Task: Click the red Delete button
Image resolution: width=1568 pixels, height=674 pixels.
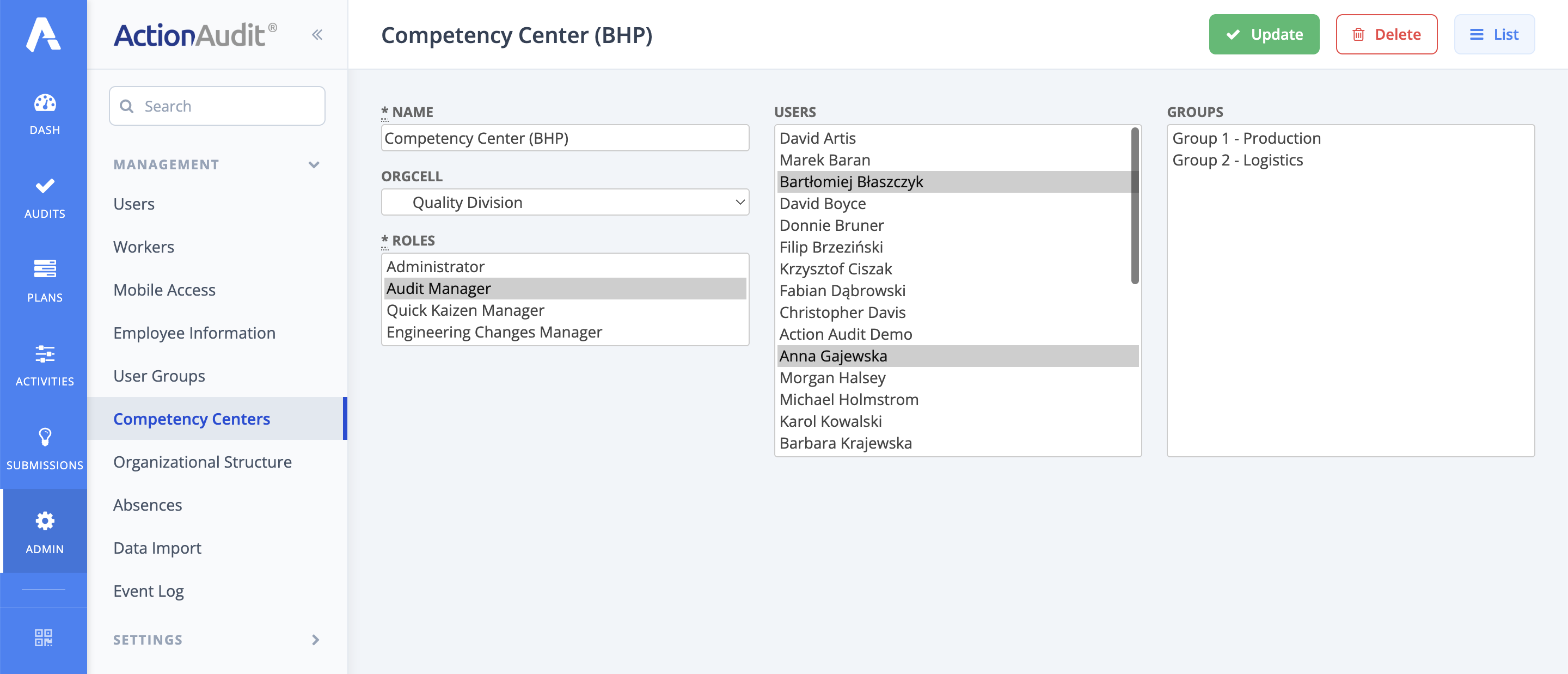Action: (x=1386, y=35)
